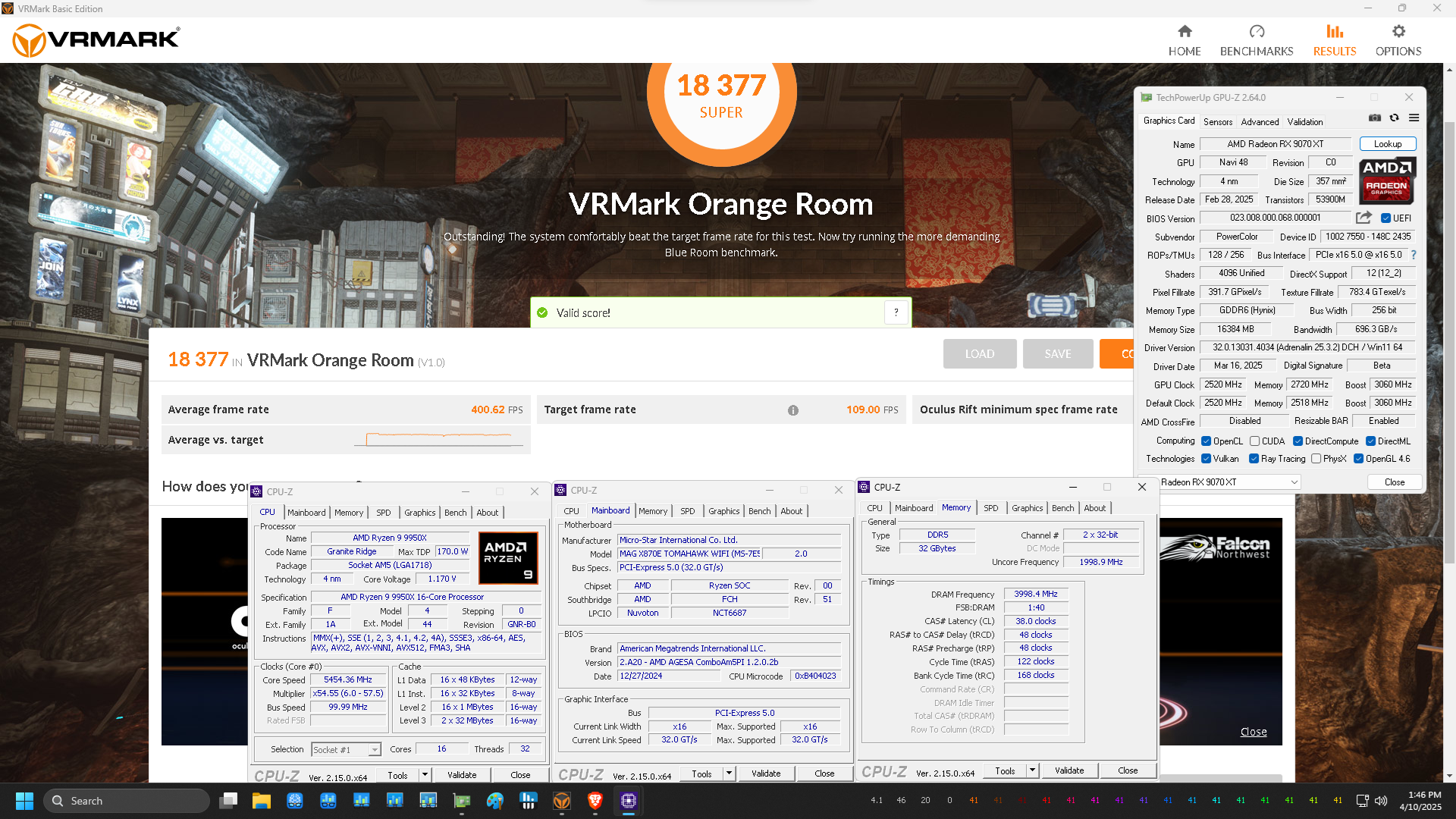Image resolution: width=1456 pixels, height=819 pixels.
Task: Click Tools button in the Mainboard CPU-Z window
Action: (x=701, y=773)
